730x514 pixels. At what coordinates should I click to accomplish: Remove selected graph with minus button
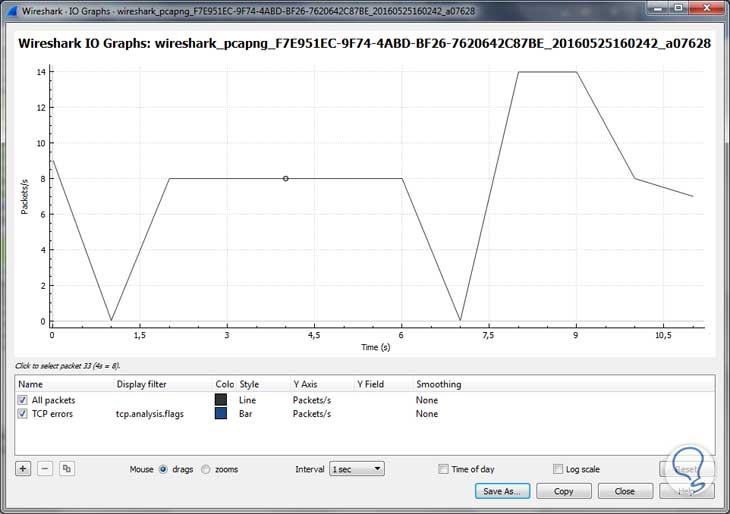pos(45,468)
